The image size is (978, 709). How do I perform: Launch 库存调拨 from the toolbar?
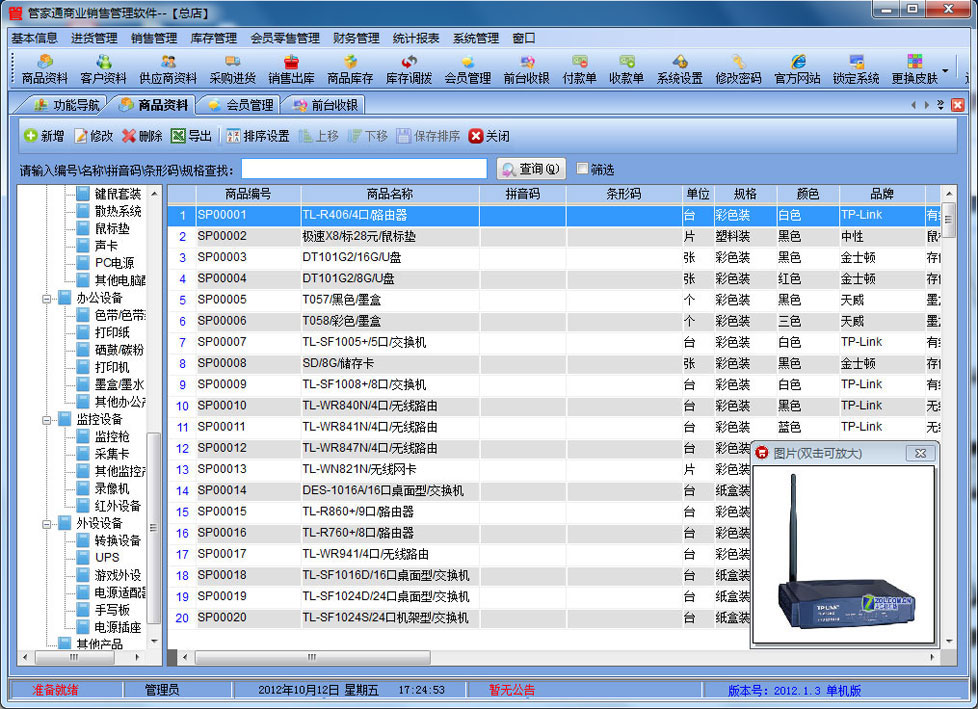[409, 69]
